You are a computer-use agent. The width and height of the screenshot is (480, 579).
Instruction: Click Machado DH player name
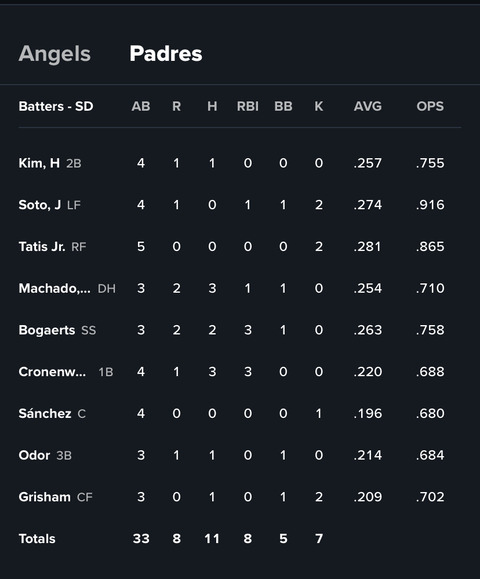tap(54, 288)
